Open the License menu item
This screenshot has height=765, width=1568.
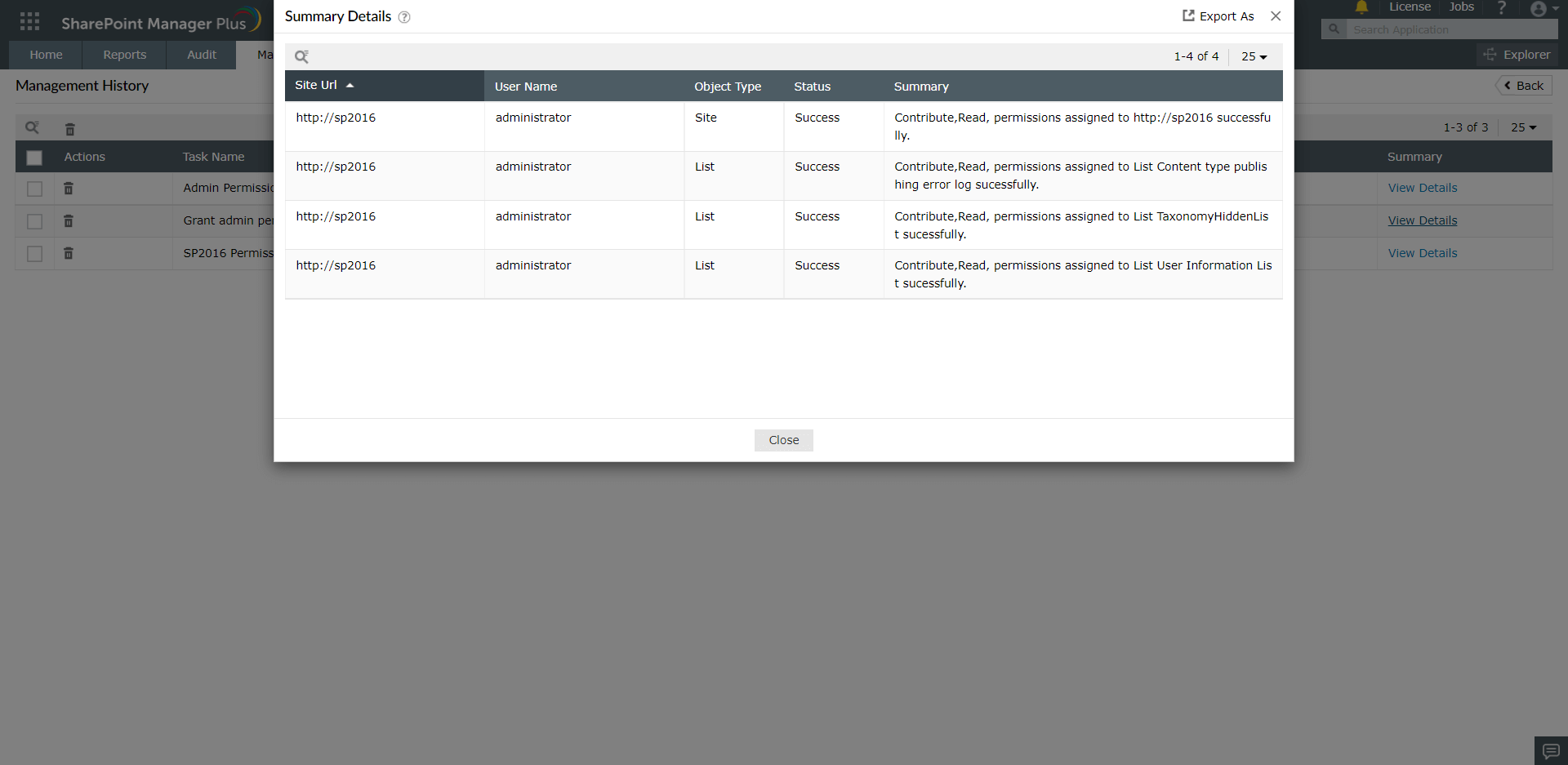pyautogui.click(x=1410, y=7)
